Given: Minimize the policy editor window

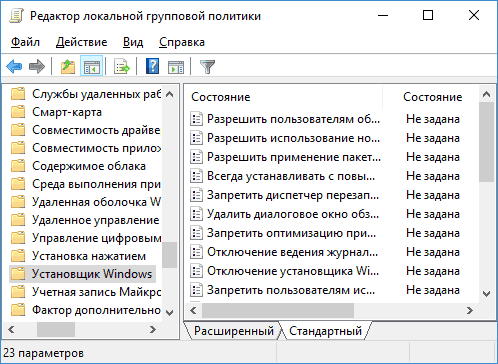Looking at the screenshot, I should pyautogui.click(x=383, y=15).
